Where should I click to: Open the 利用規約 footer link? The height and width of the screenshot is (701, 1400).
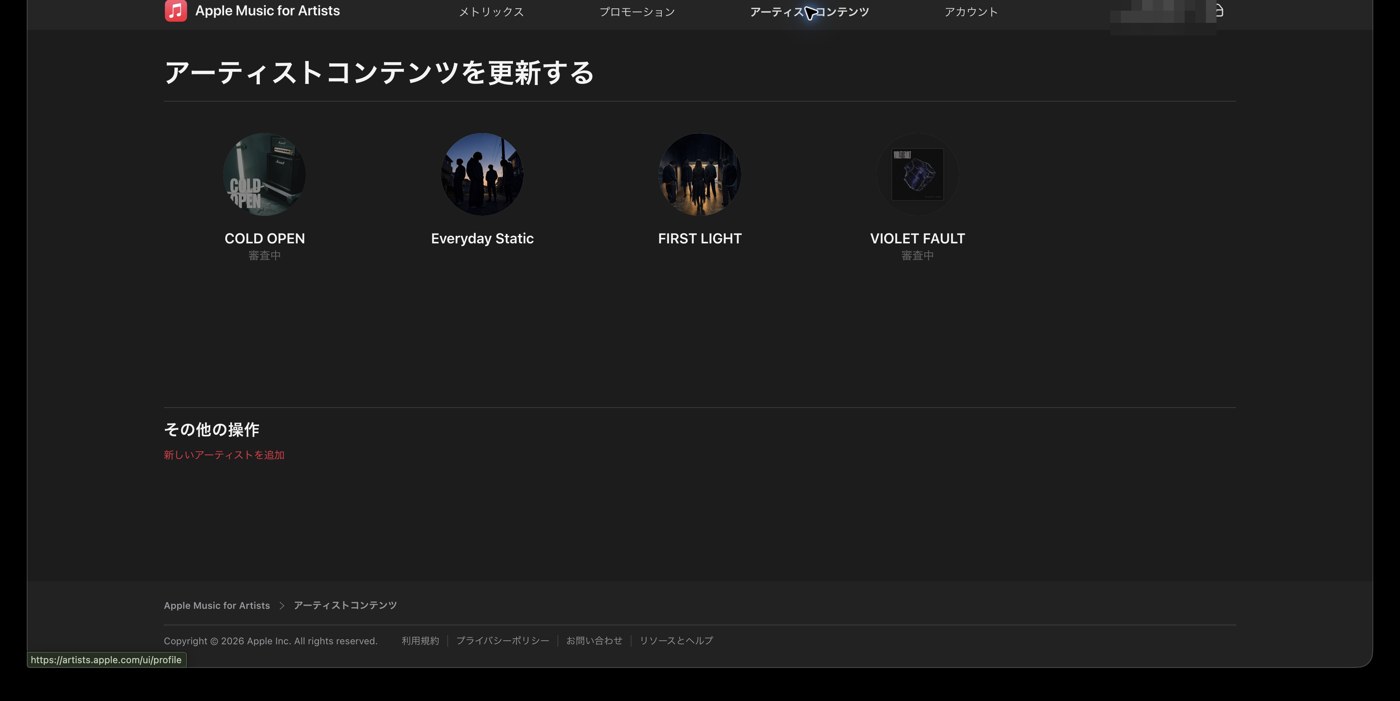(x=420, y=641)
